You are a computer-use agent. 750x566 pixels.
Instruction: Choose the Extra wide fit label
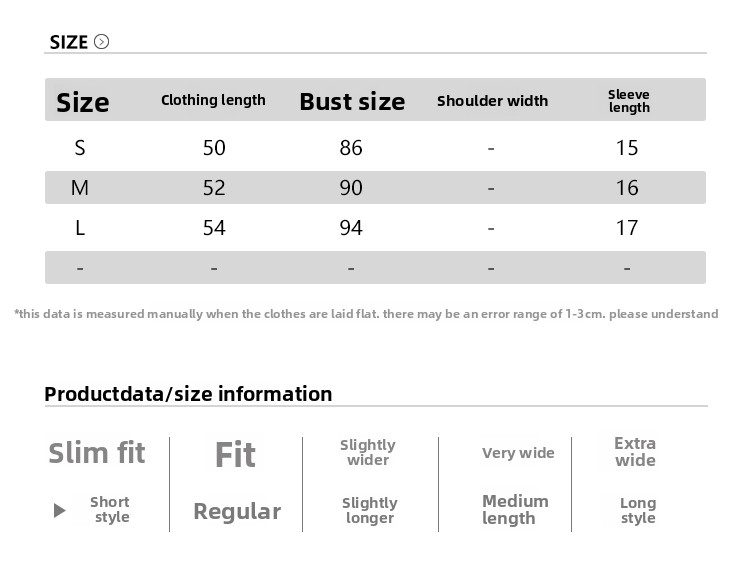point(635,452)
